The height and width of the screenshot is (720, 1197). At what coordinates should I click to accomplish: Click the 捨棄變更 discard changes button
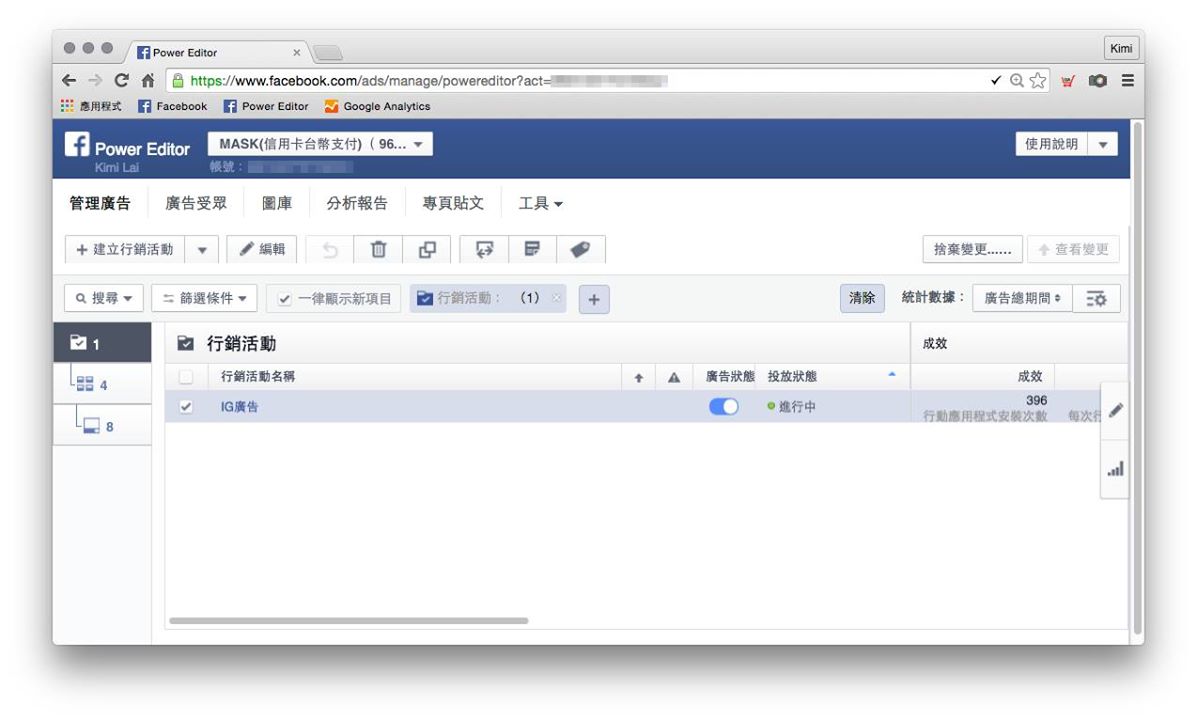point(973,250)
